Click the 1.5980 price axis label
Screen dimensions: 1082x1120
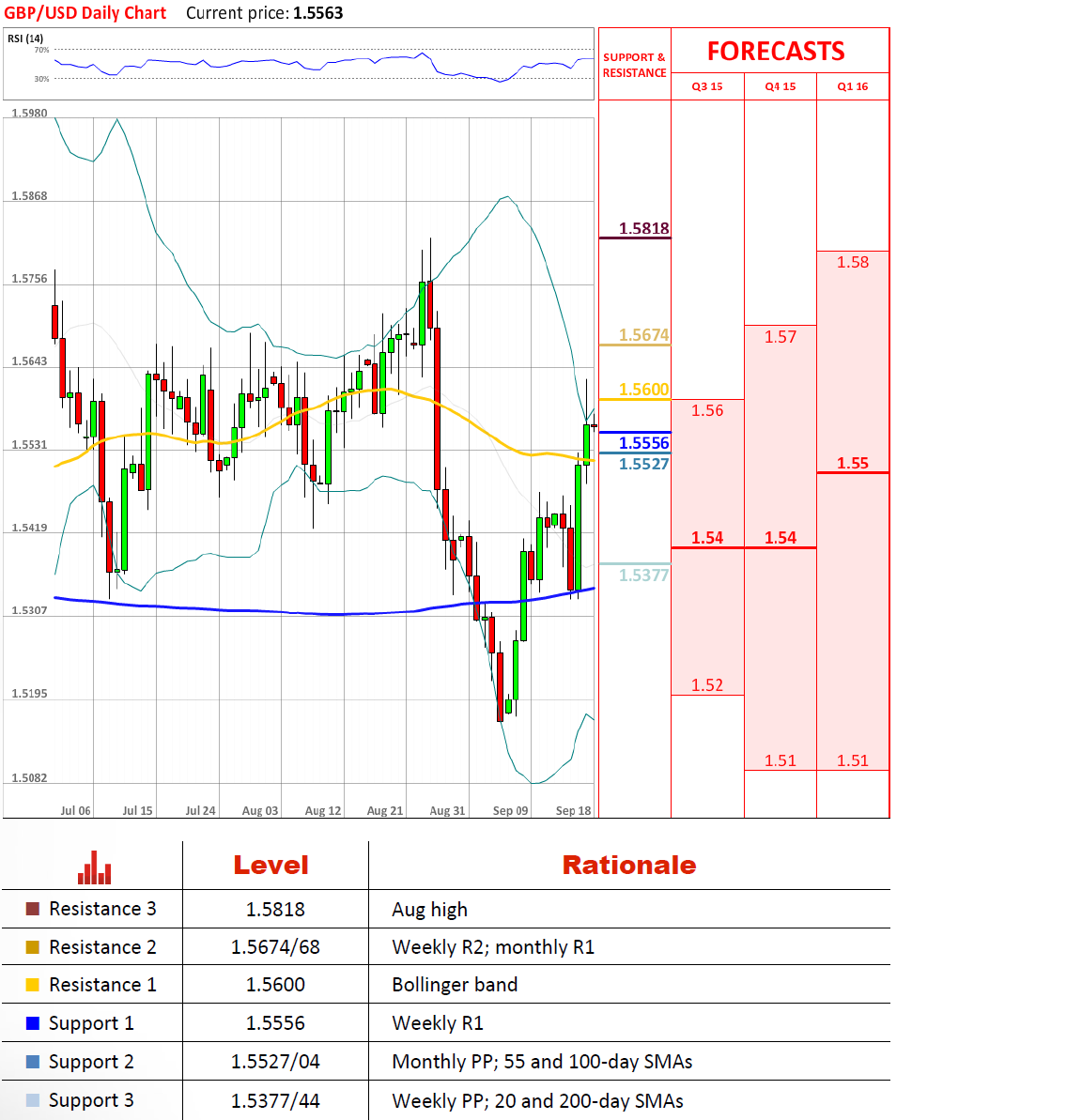[x=29, y=113]
